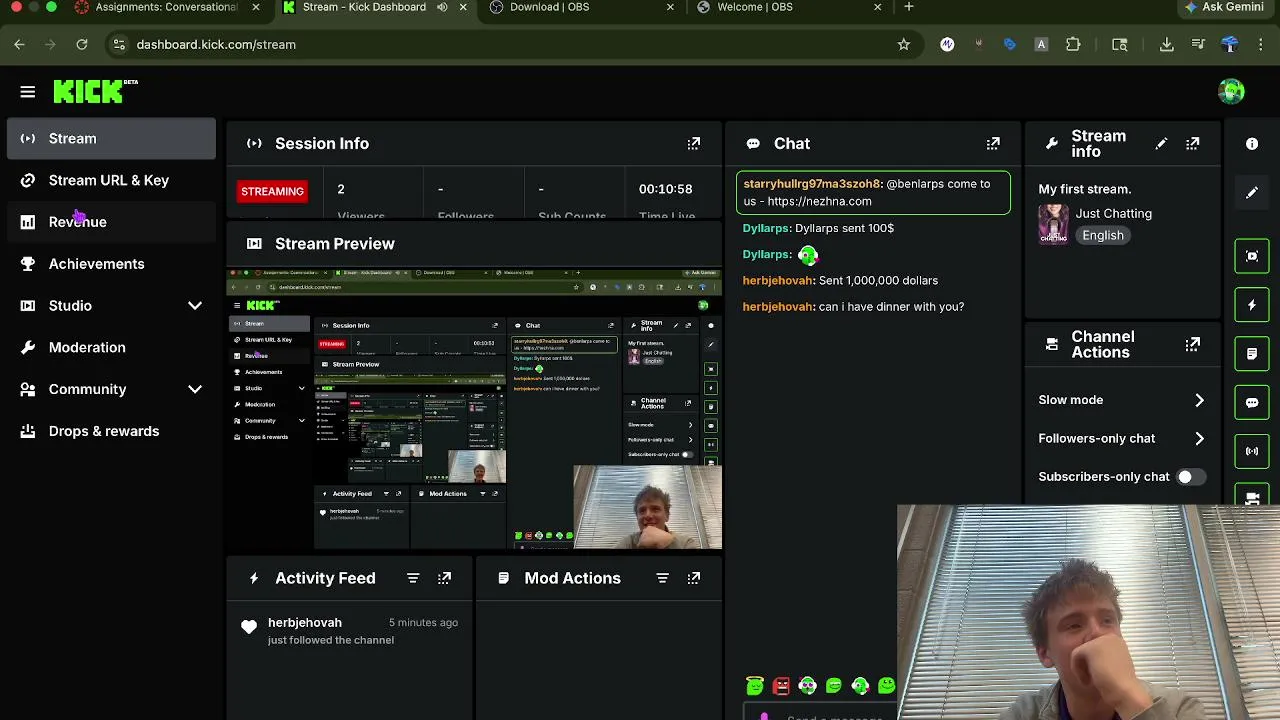Viewport: 1280px width, 720px height.
Task: Pop out the Stream info panel
Action: [x=1193, y=144]
